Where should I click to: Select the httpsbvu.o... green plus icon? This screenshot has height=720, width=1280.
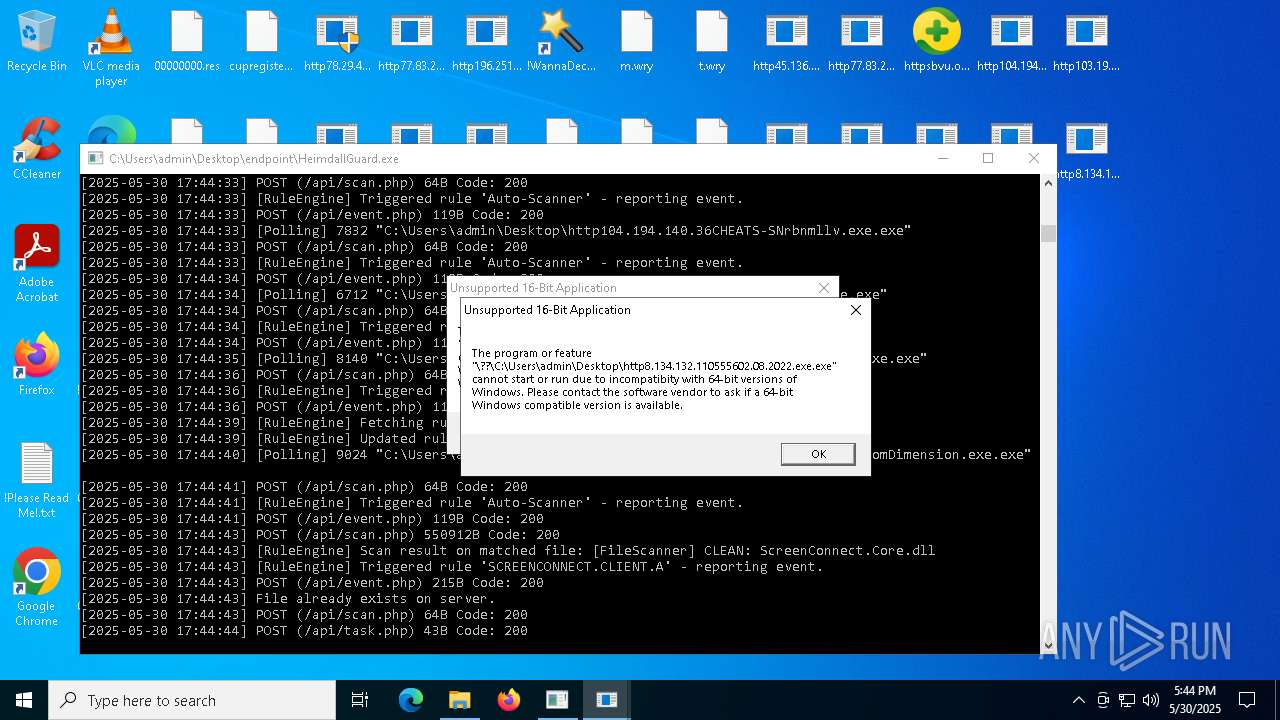click(936, 42)
